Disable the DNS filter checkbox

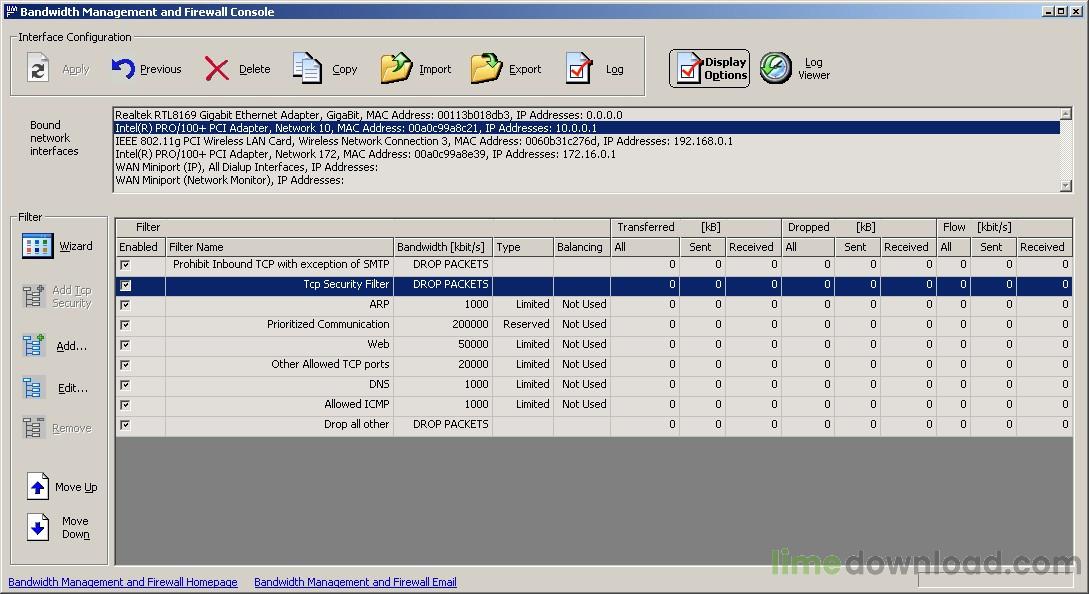(x=125, y=384)
